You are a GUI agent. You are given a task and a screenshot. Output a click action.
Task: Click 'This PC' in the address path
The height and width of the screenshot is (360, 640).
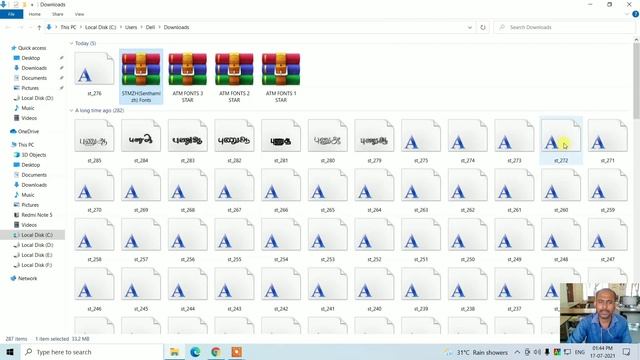pos(68,27)
